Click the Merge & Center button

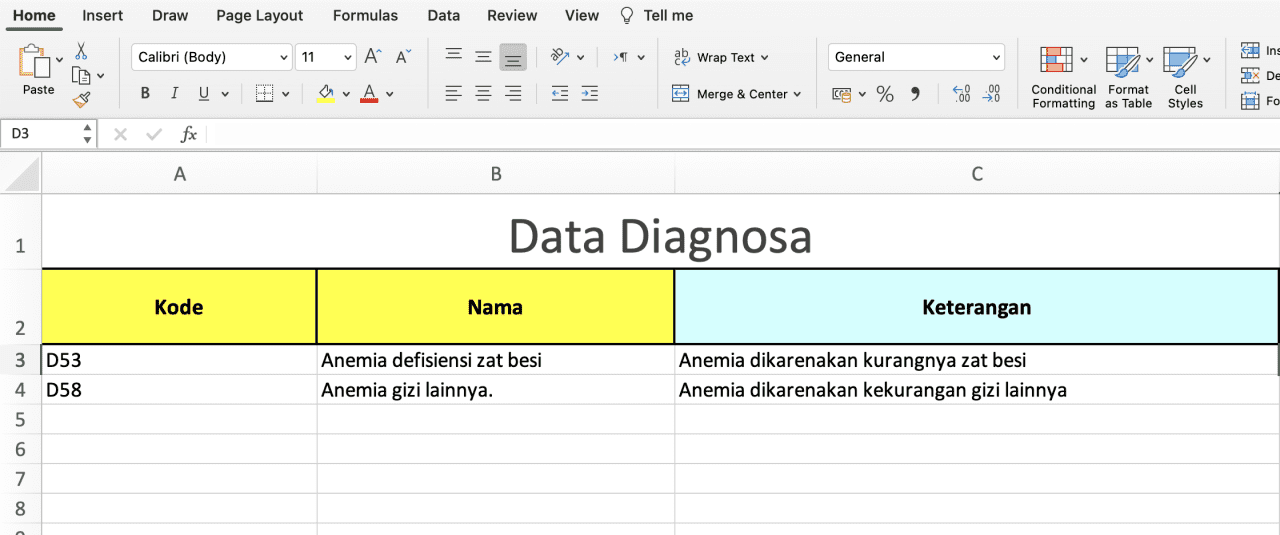tap(737, 94)
